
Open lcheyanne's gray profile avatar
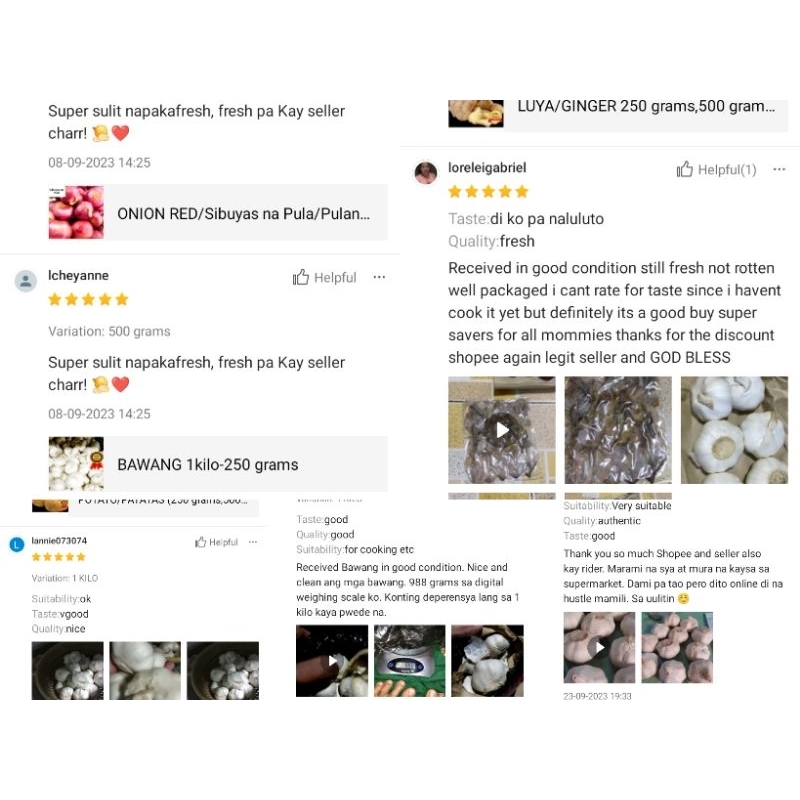[26, 281]
